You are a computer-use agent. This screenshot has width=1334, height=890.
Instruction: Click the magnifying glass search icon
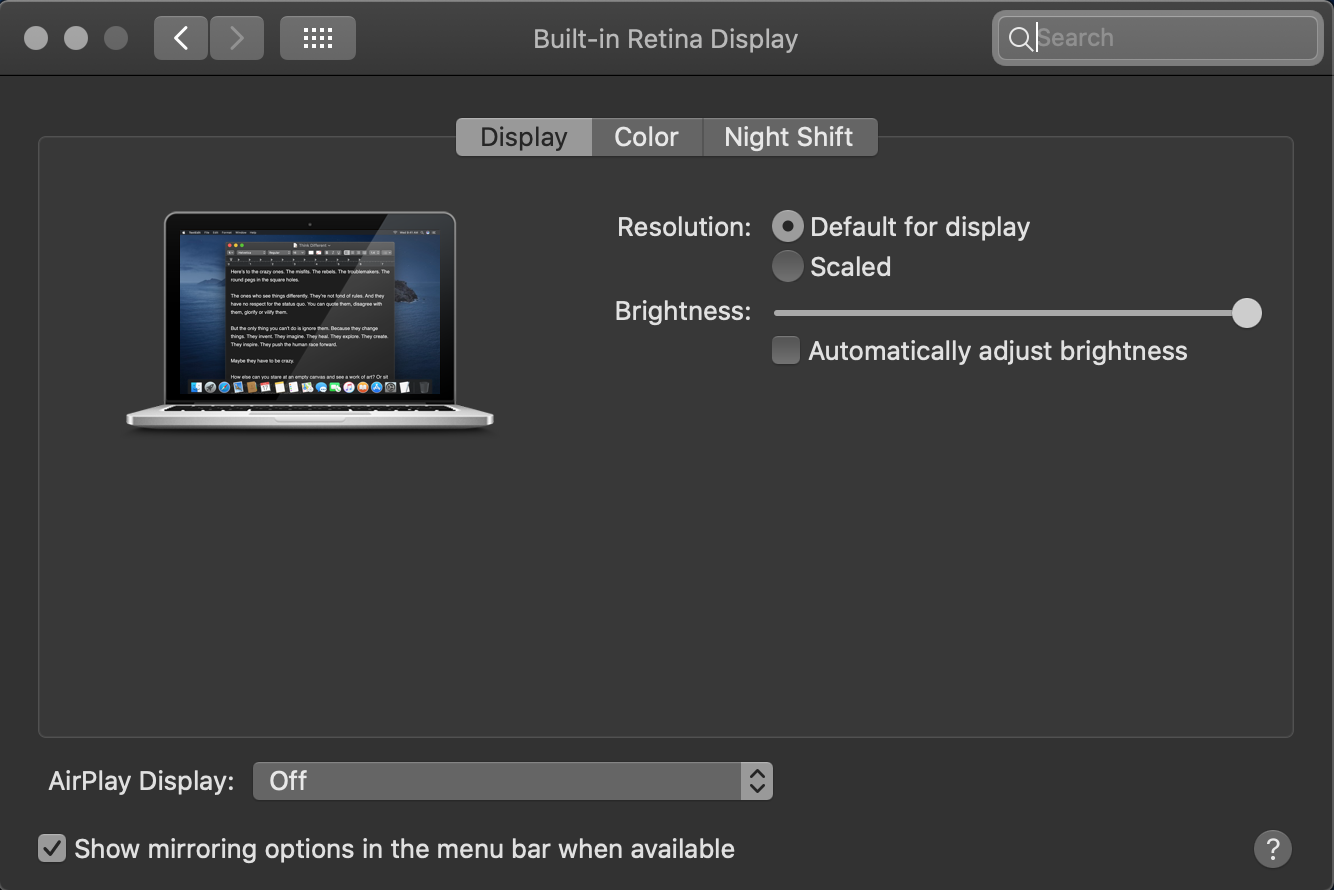[x=1020, y=39]
